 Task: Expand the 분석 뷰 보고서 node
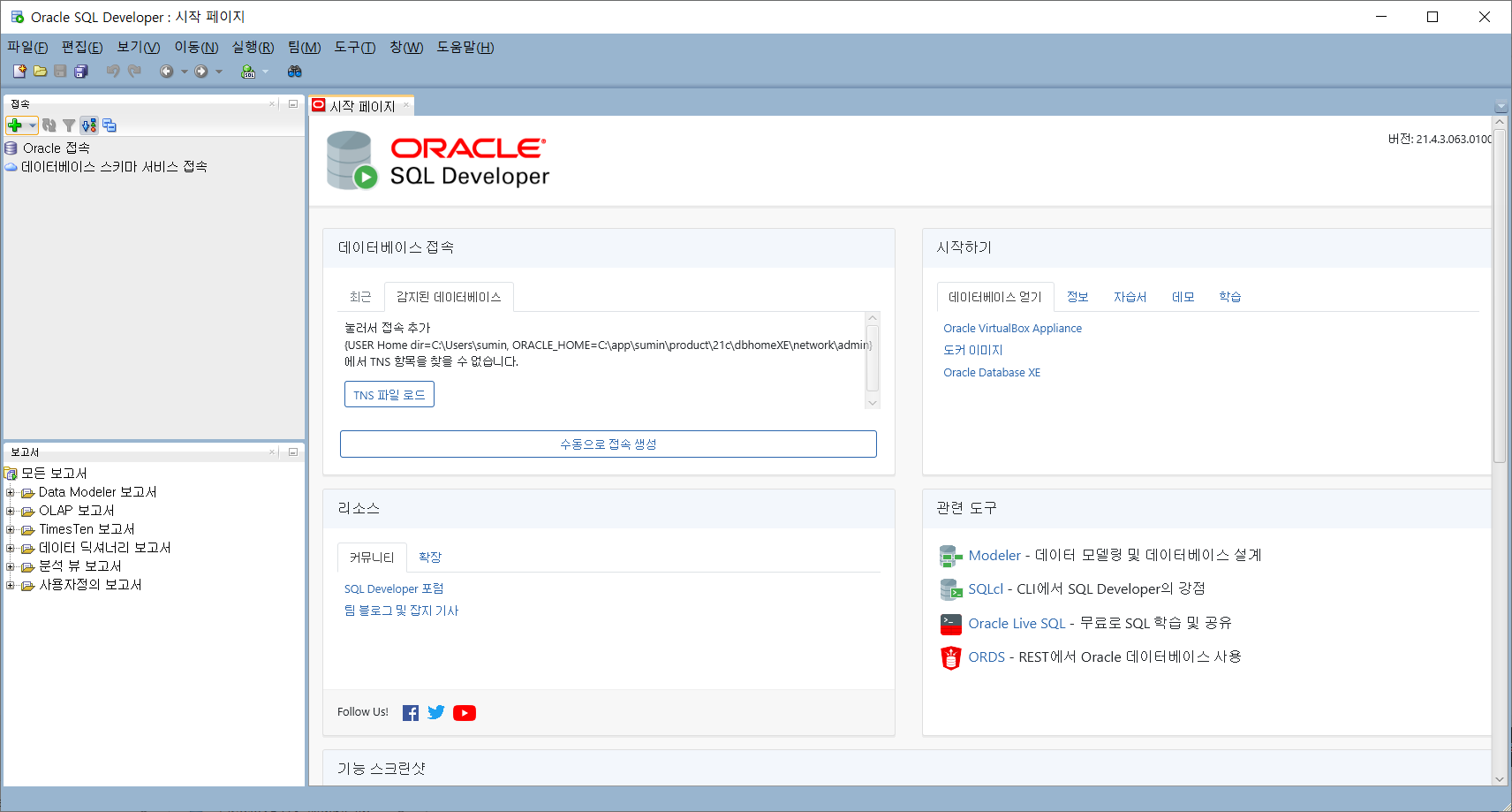(10, 566)
